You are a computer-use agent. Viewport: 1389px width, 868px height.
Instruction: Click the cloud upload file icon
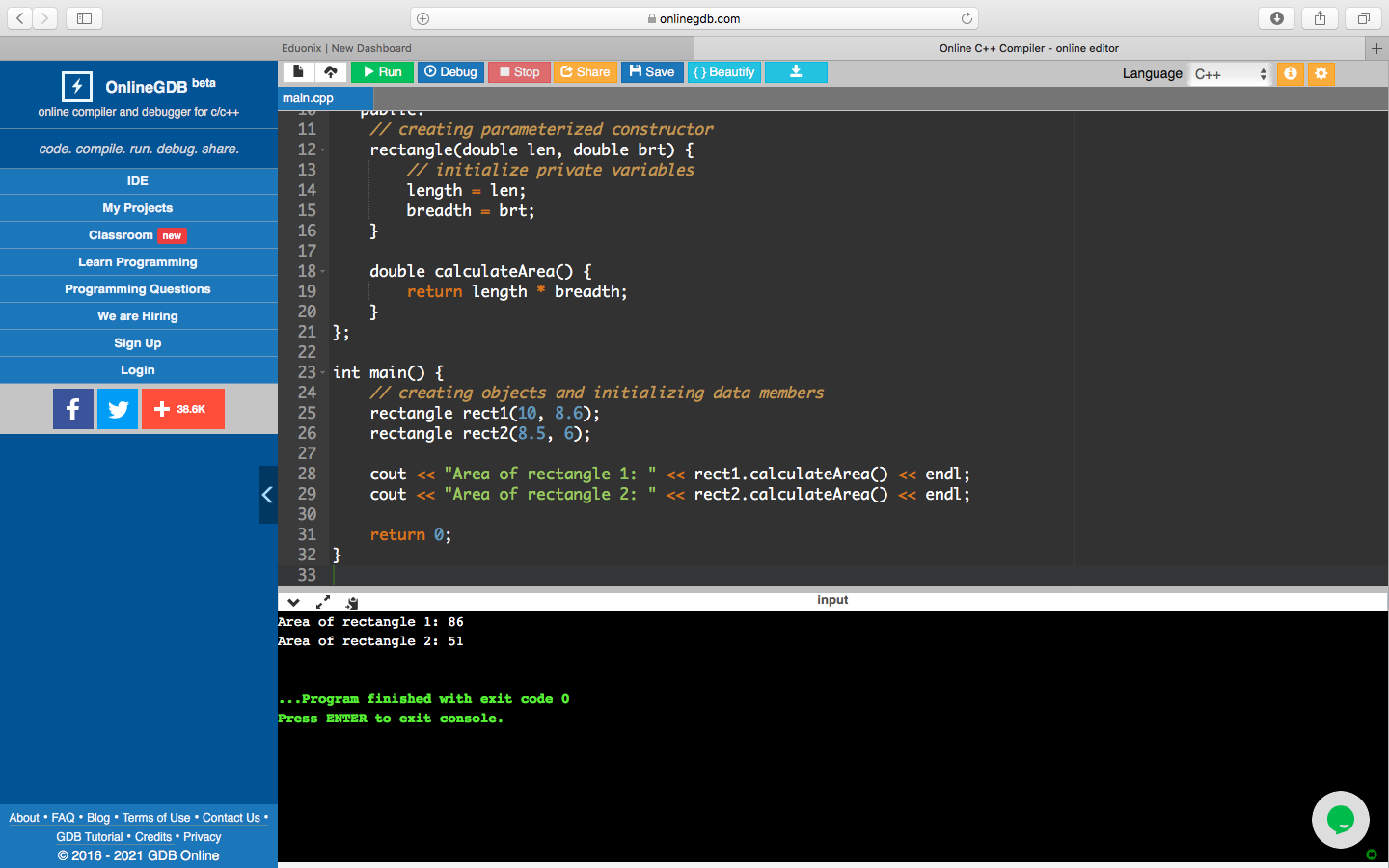(x=330, y=72)
